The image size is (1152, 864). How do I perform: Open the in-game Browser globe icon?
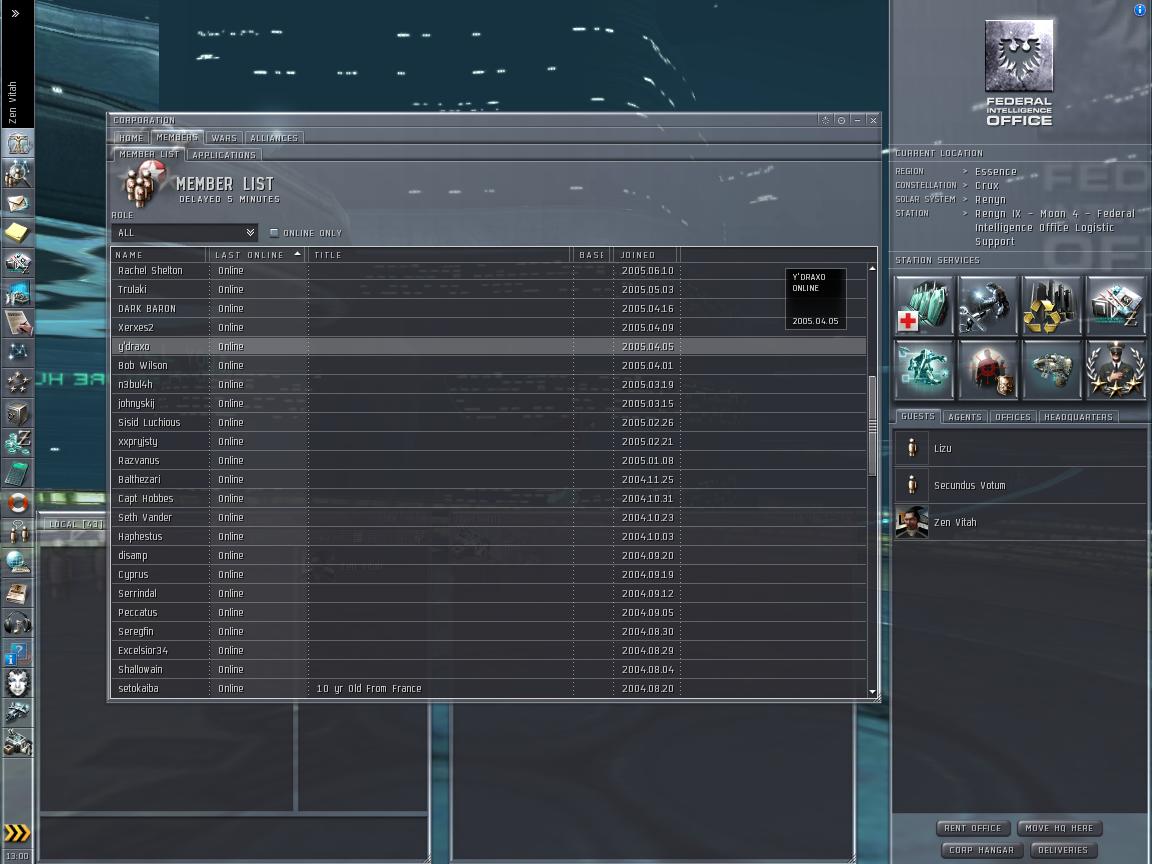point(18,563)
